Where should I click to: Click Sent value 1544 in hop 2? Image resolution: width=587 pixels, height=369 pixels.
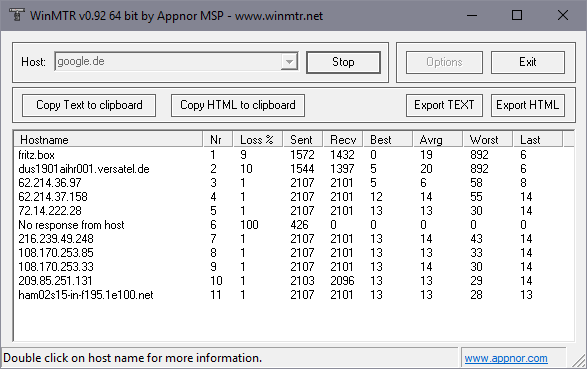pyautogui.click(x=302, y=169)
